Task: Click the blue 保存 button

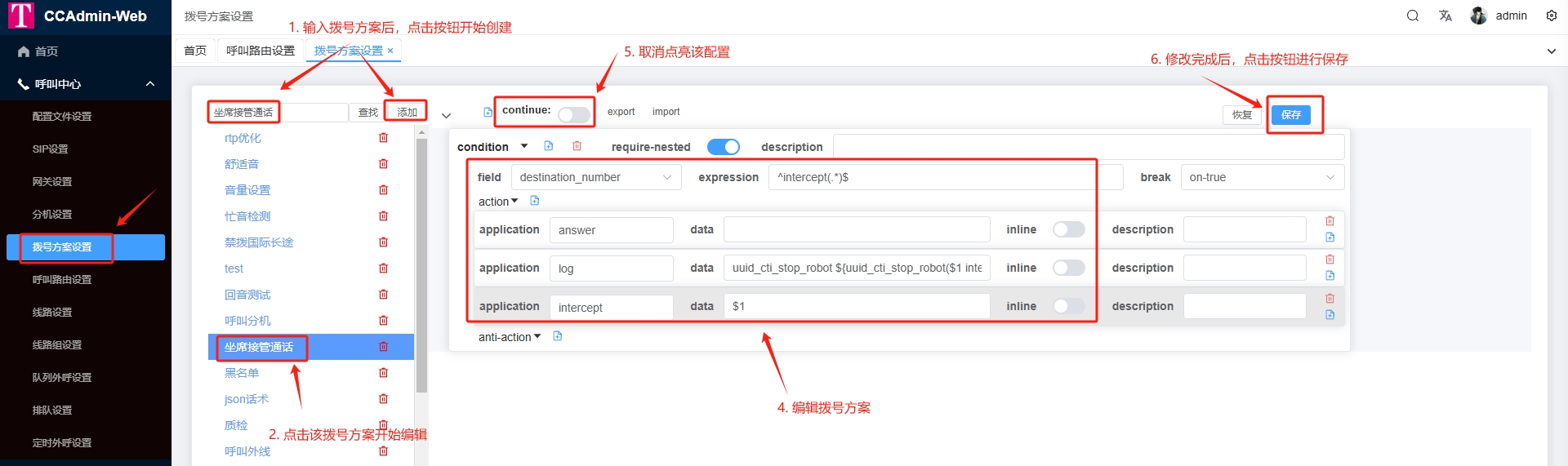Action: tap(1290, 115)
